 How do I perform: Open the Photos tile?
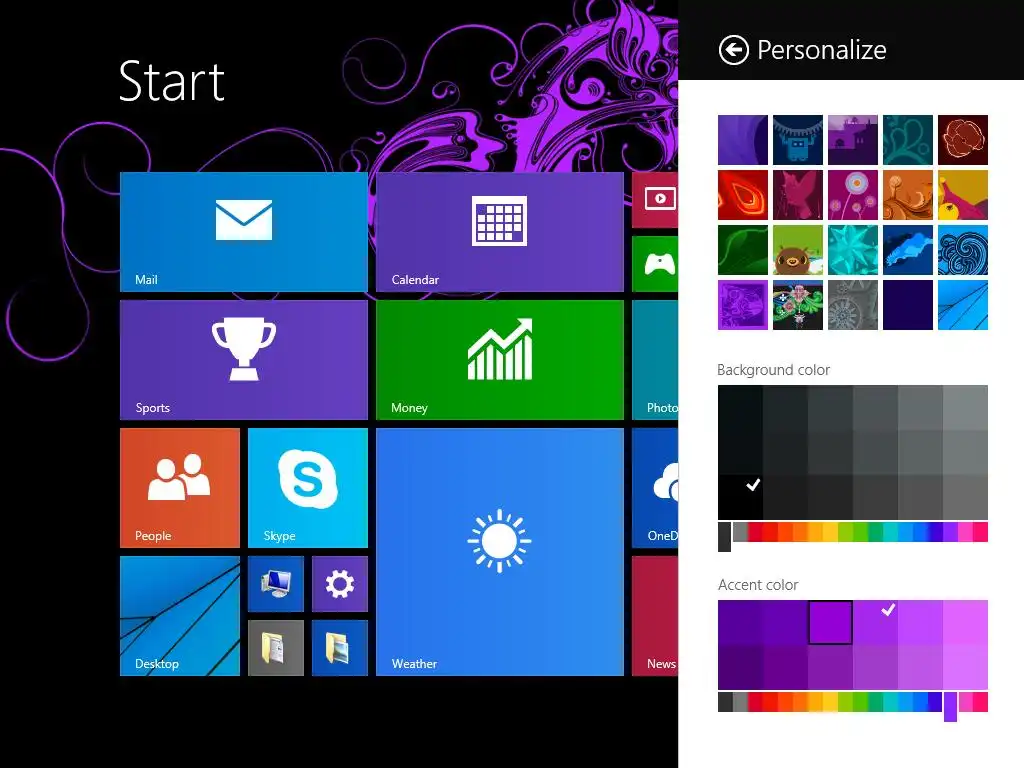pyautogui.click(x=655, y=360)
